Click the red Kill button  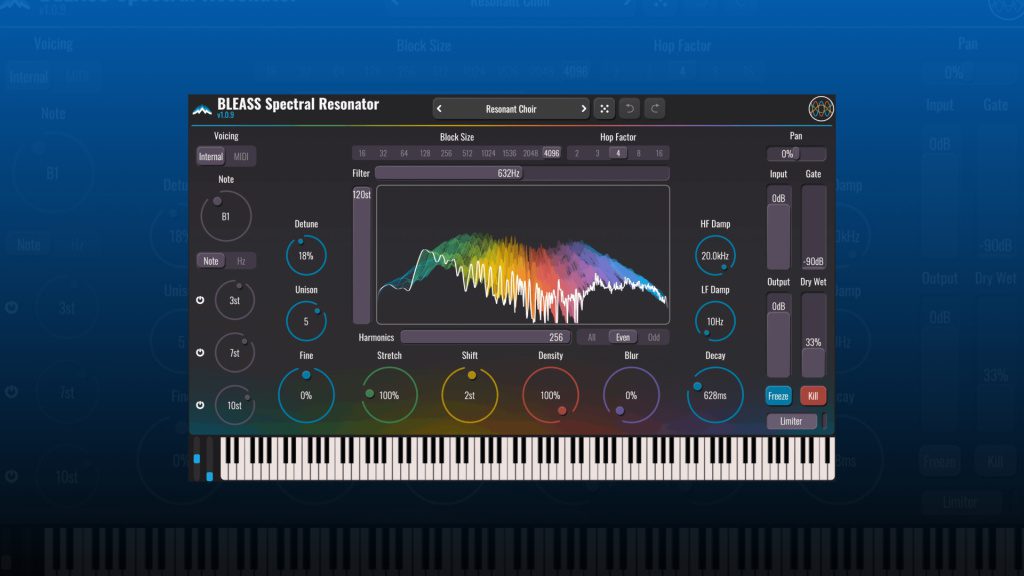tap(813, 396)
